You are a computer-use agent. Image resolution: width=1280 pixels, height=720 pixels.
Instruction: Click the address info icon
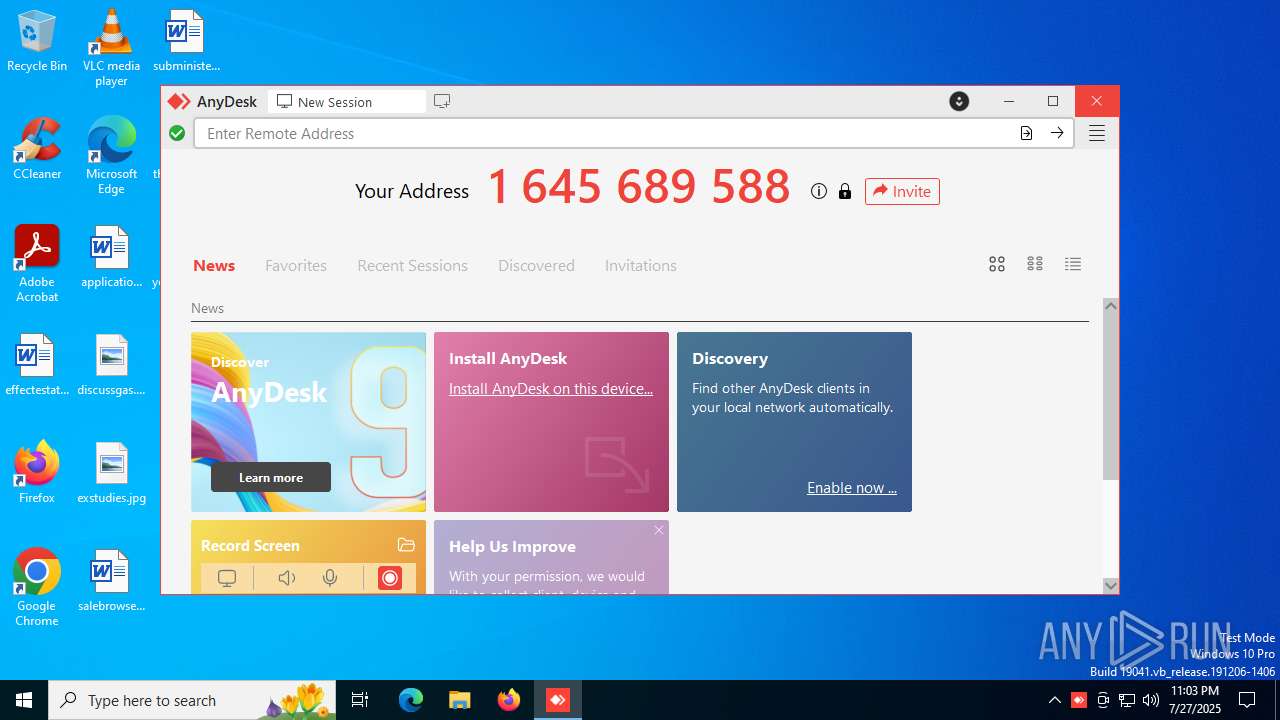[x=819, y=191]
